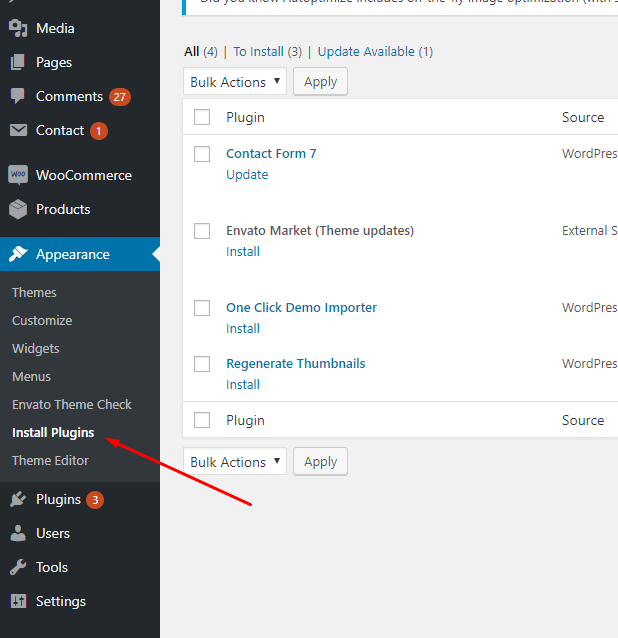The image size is (618, 638).
Task: Show All plugins filter
Action: tap(192, 52)
